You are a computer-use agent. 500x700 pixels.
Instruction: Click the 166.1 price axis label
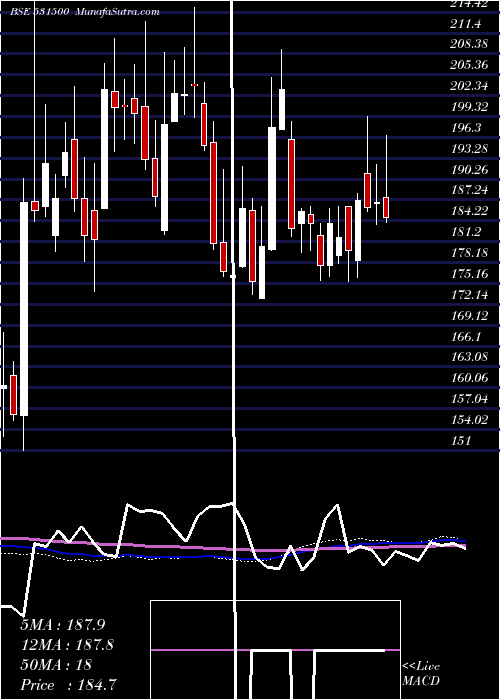click(466, 336)
